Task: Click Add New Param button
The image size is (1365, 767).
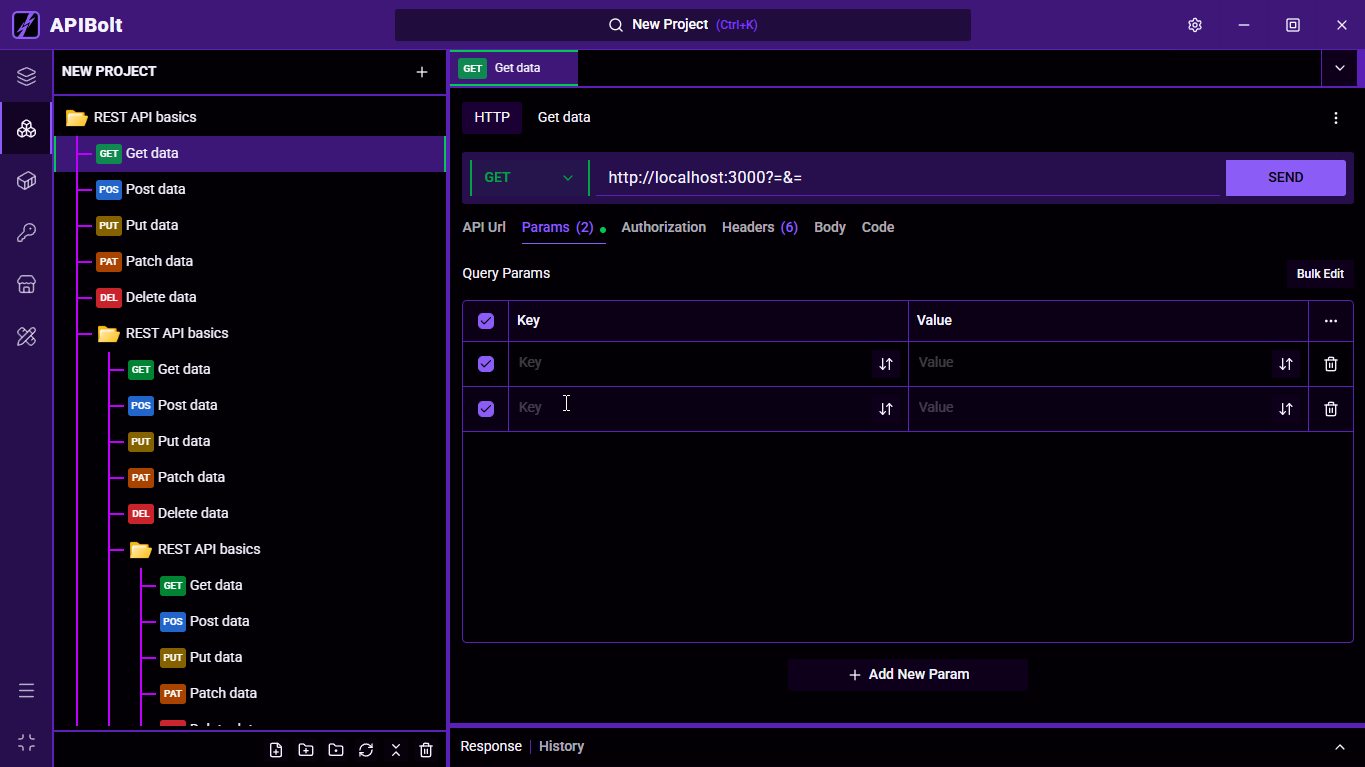Action: [x=908, y=675]
